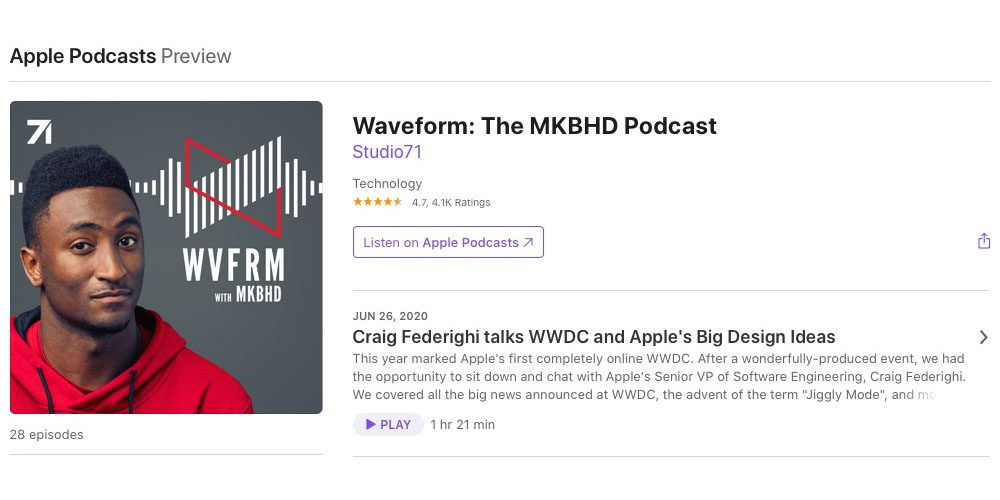Open the Craig Federighi episode chevron
The image size is (1000, 500).
tap(983, 337)
